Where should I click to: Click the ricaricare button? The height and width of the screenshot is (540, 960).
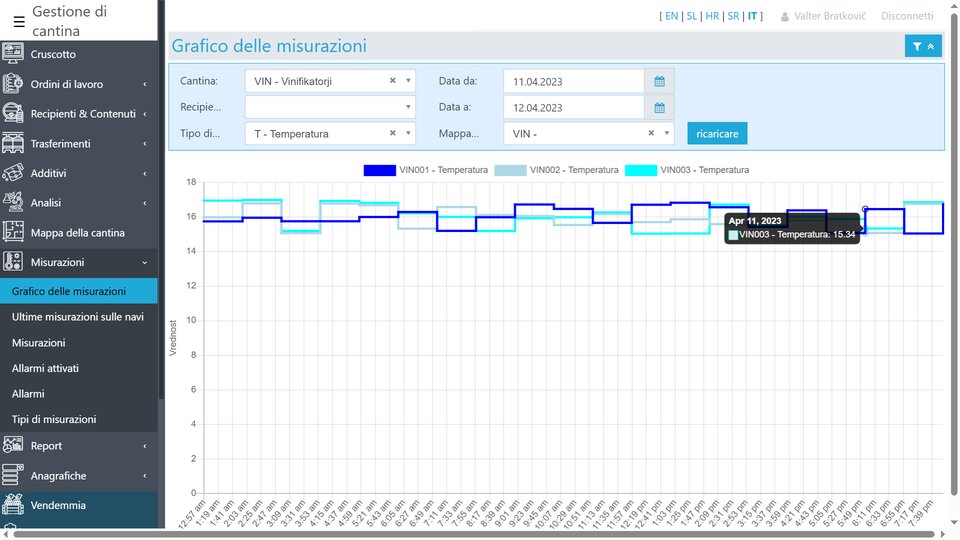(x=717, y=133)
